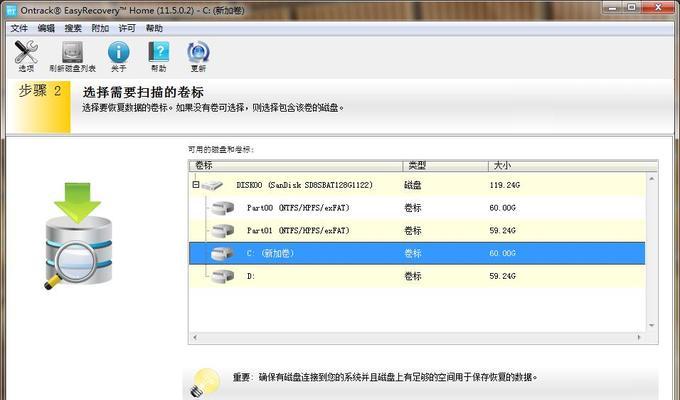Screen dimensions: 680x400
Task: Click the Part01 volume drive icon
Action: [x=222, y=231]
